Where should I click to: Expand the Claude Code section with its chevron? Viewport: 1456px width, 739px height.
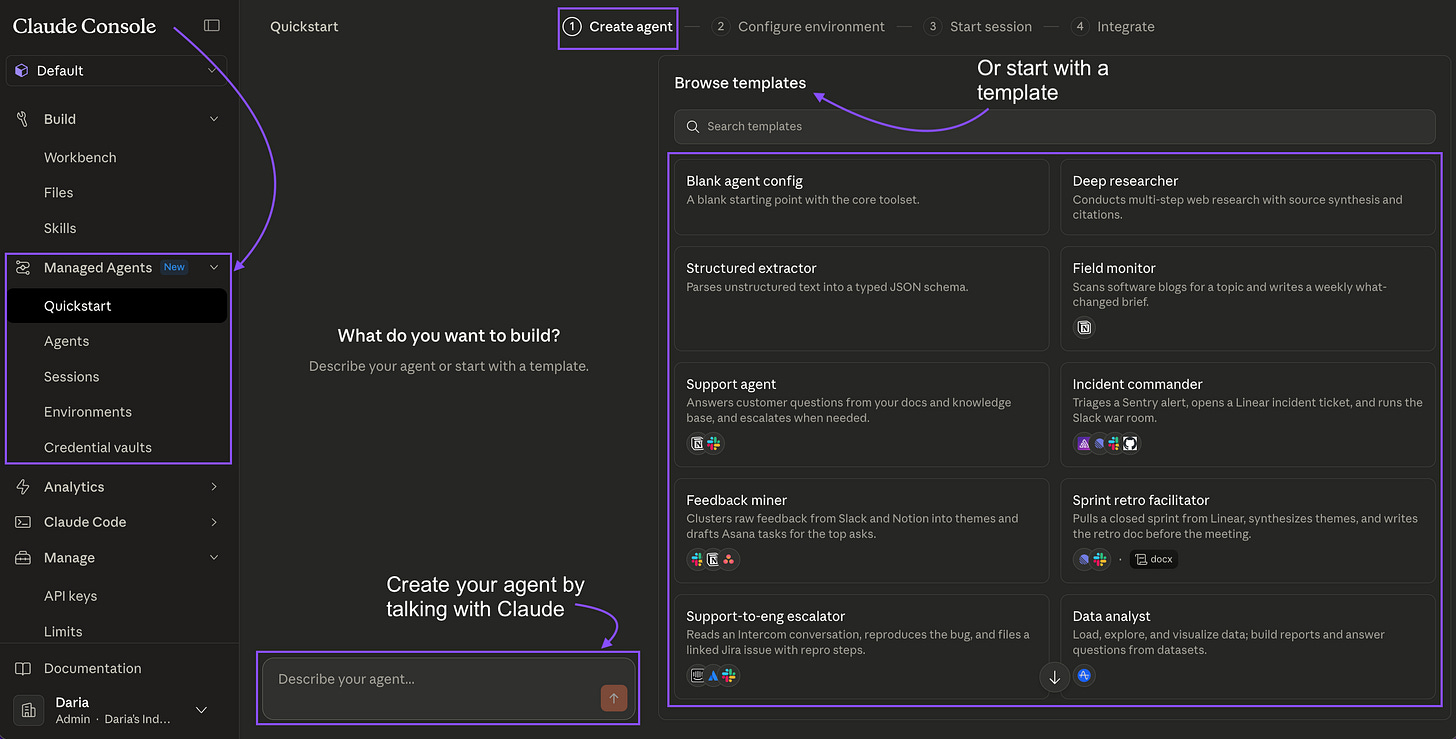213,522
